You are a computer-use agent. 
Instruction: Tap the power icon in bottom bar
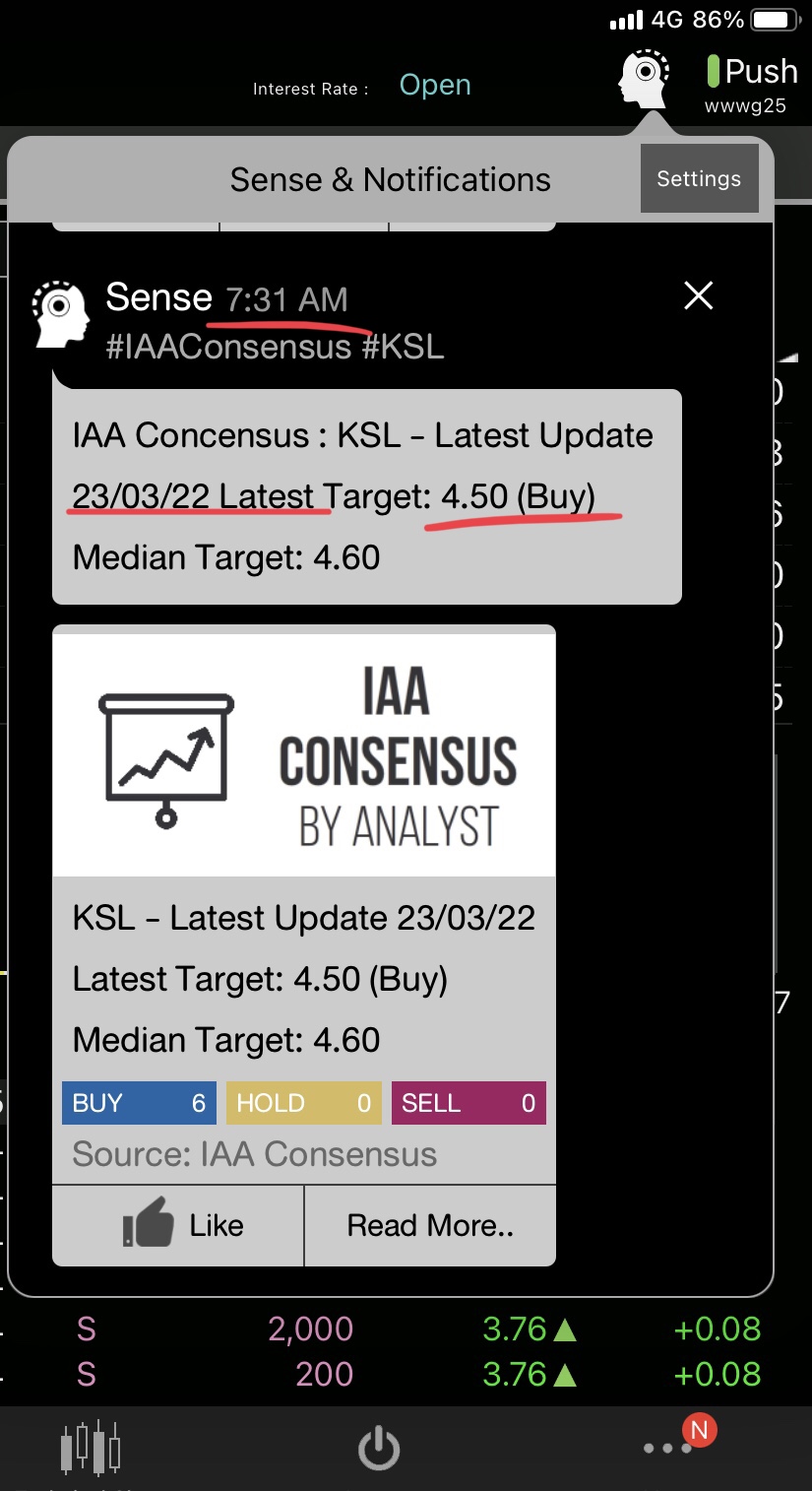tap(379, 1450)
